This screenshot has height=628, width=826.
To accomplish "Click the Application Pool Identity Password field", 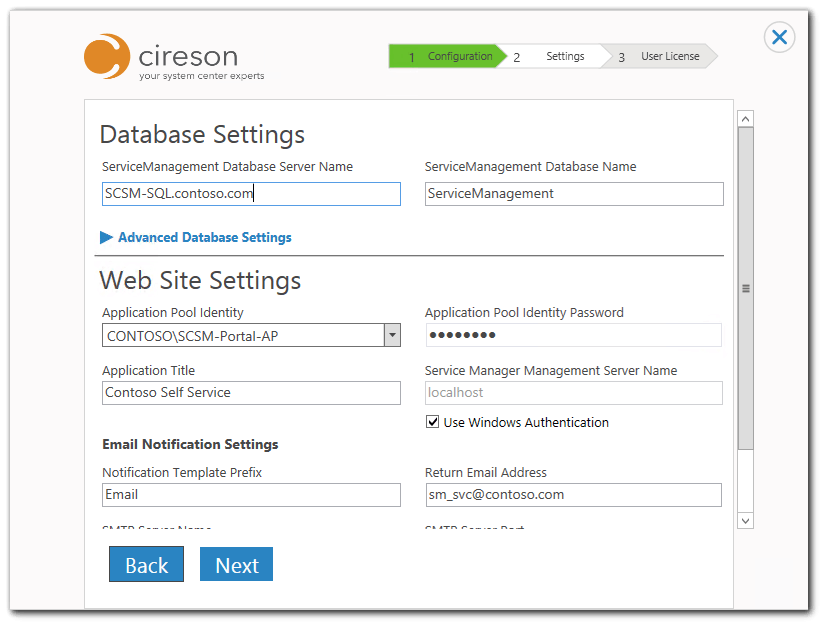I will tap(573, 335).
